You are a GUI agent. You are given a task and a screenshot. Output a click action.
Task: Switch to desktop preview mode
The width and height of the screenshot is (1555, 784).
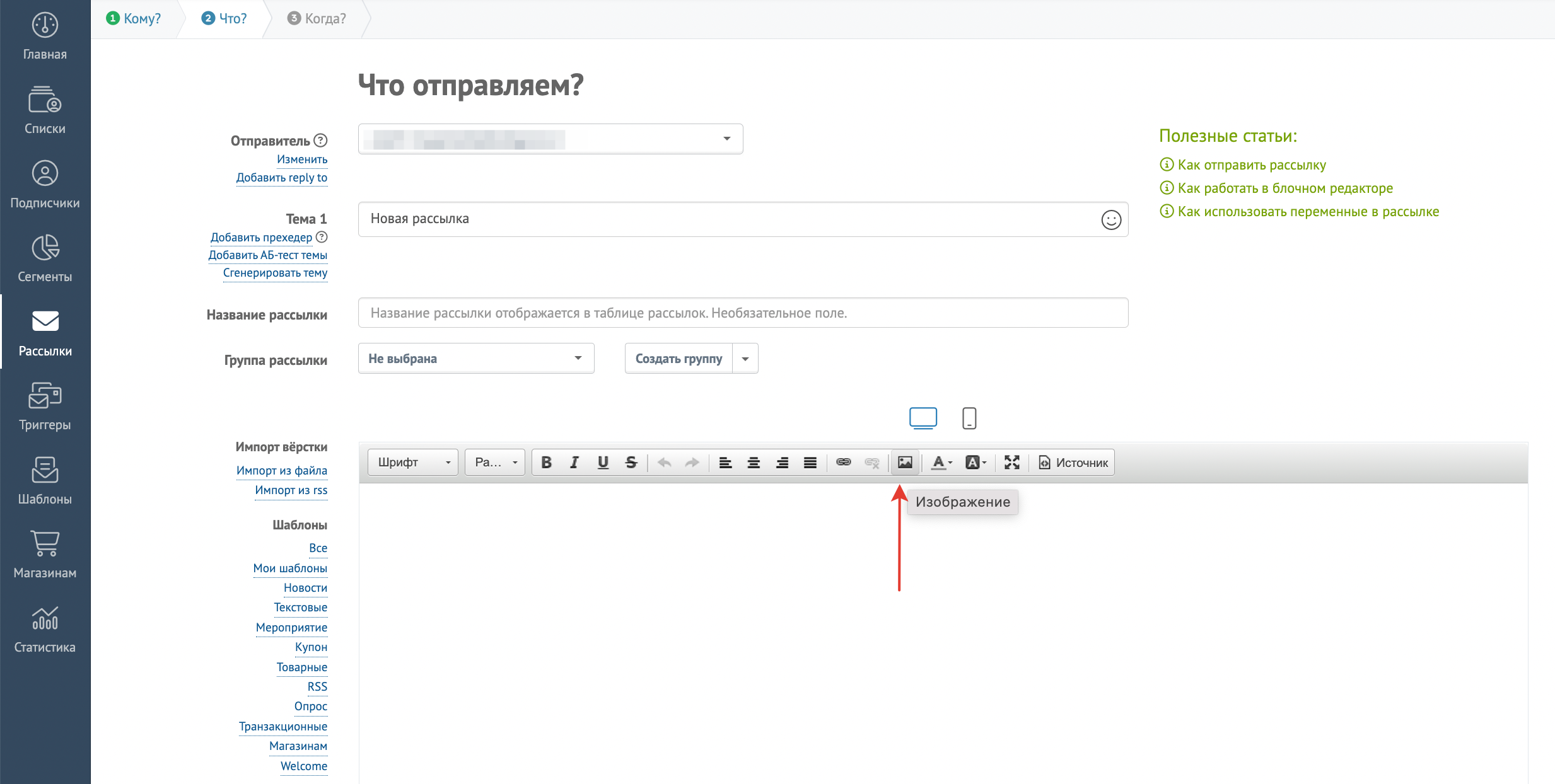point(923,418)
